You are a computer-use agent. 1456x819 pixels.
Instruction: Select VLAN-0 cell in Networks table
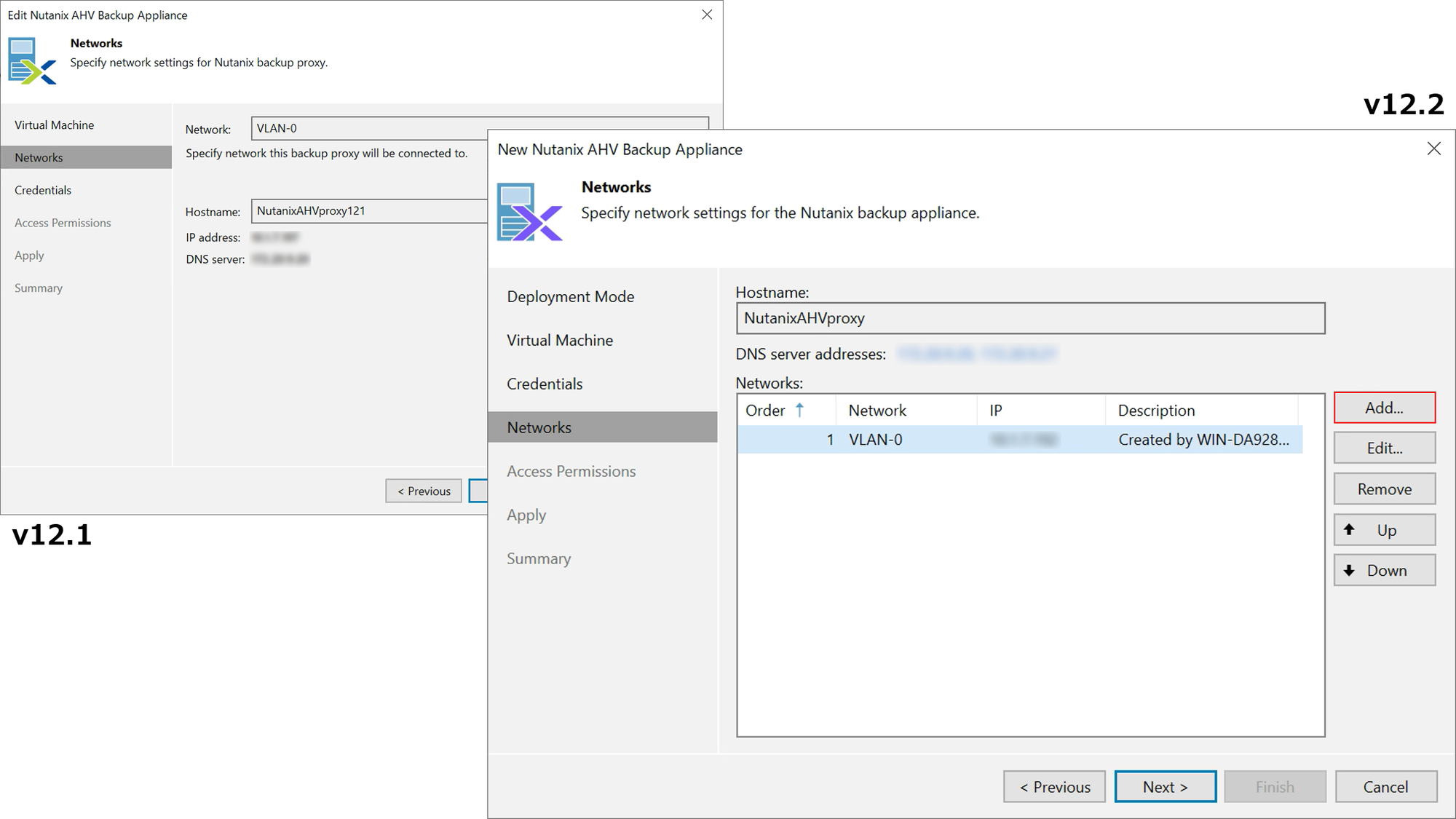pos(875,440)
